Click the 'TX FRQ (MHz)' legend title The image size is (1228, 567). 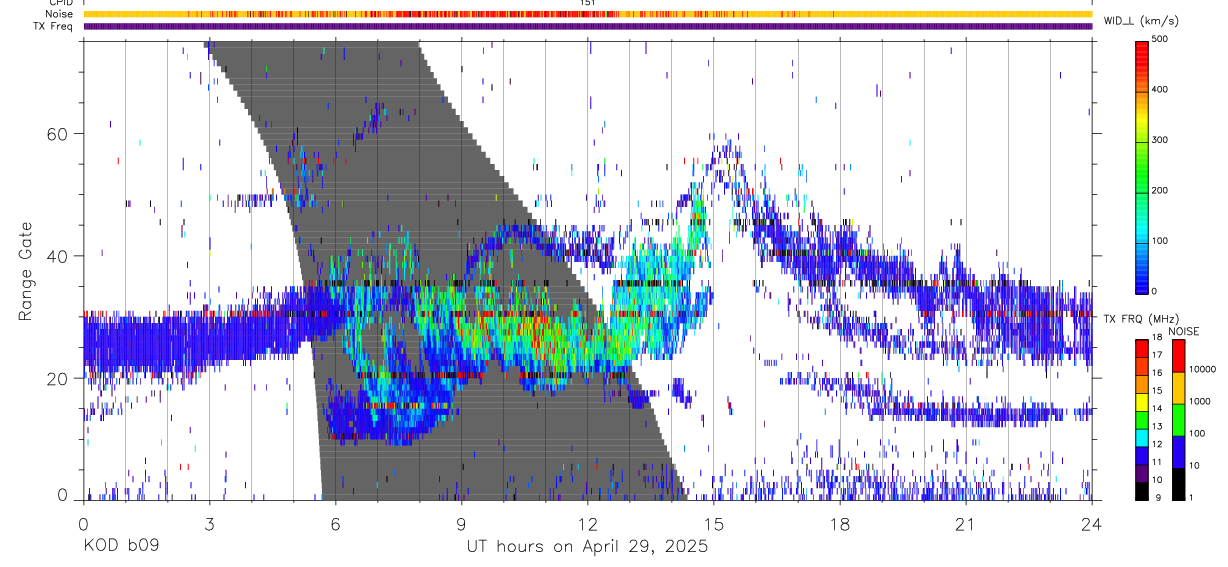point(1142,319)
